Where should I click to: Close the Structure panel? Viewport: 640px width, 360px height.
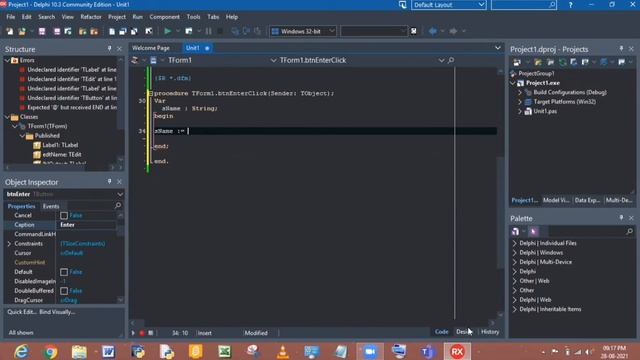pyautogui.click(x=119, y=49)
